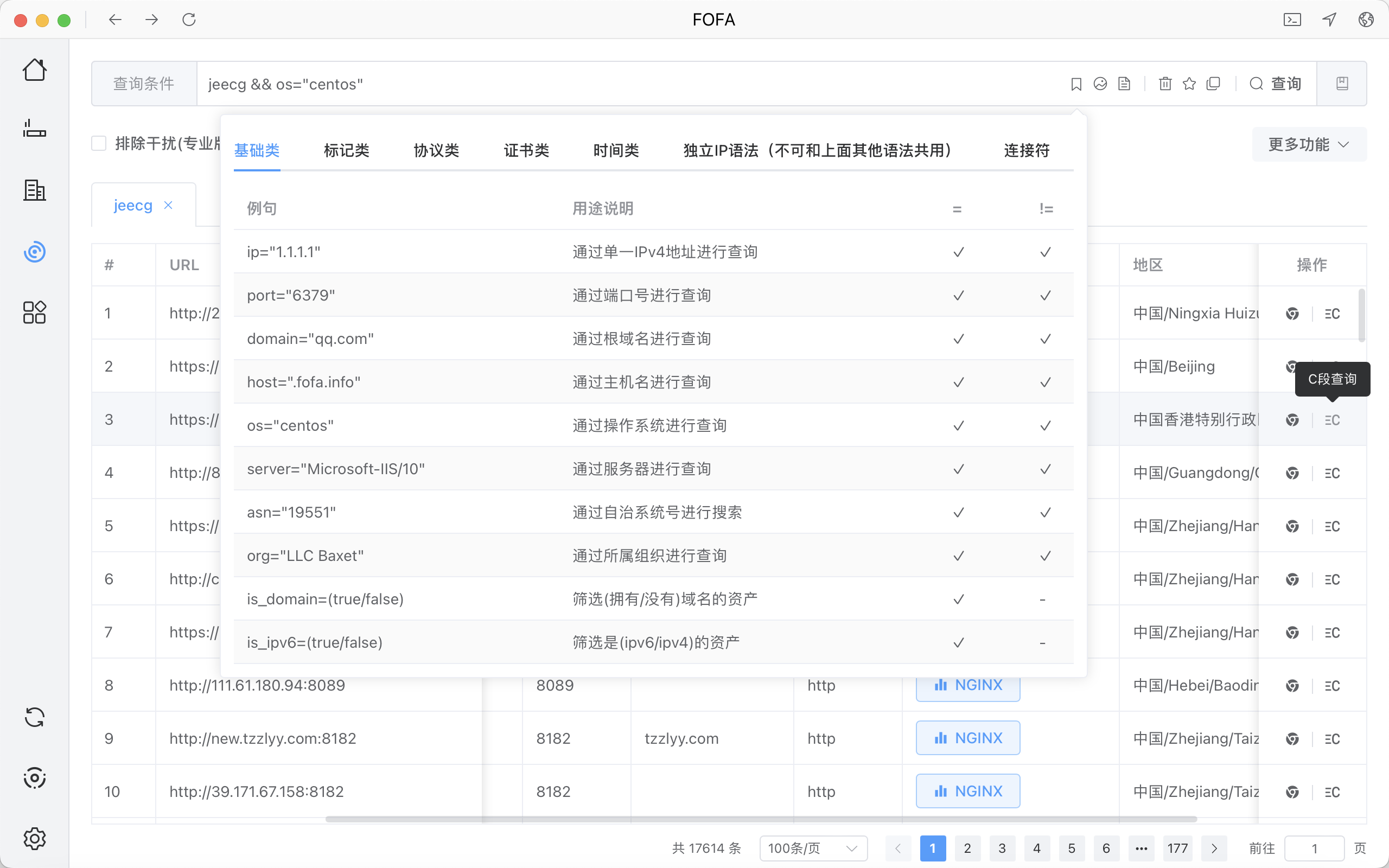This screenshot has height=868, width=1389.
Task: Toggle the 排除干扰 checkbox
Action: (99, 144)
